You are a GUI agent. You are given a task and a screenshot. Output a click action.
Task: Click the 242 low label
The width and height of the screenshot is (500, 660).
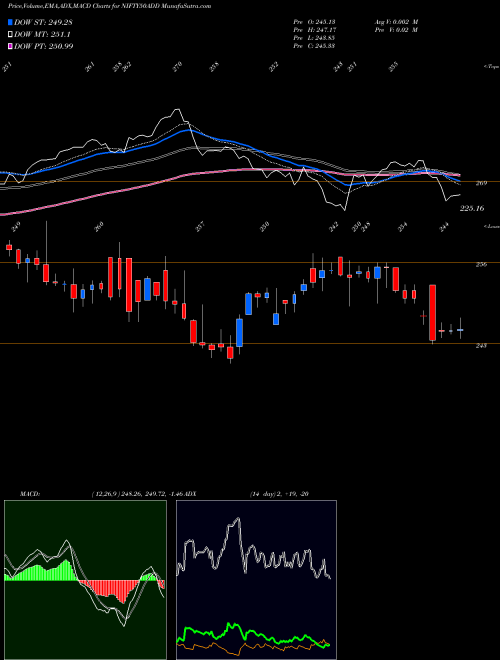334,227
